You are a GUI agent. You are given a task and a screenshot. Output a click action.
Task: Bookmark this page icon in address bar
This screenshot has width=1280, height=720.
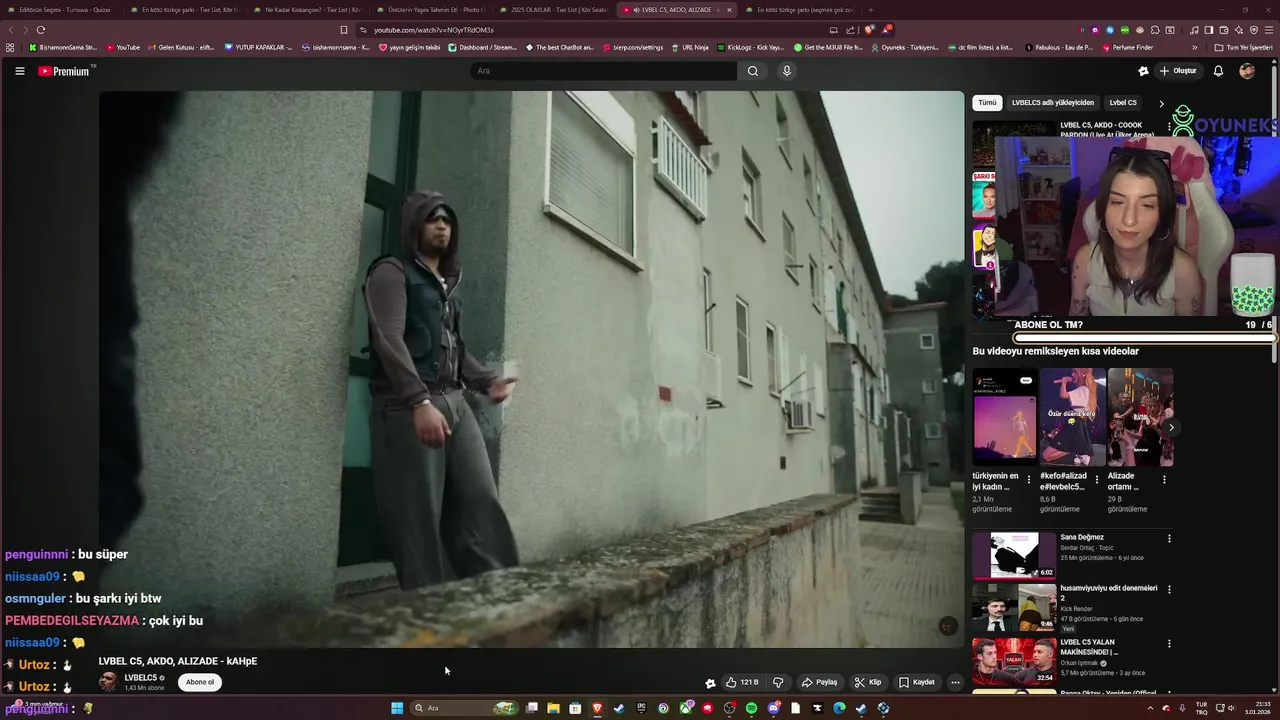tap(344, 30)
